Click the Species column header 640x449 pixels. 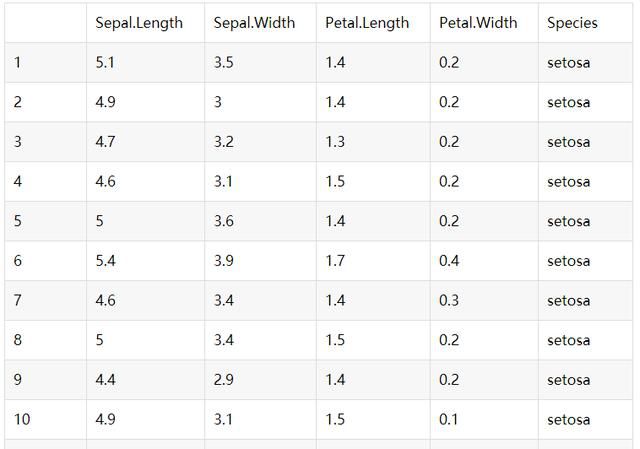pos(572,23)
